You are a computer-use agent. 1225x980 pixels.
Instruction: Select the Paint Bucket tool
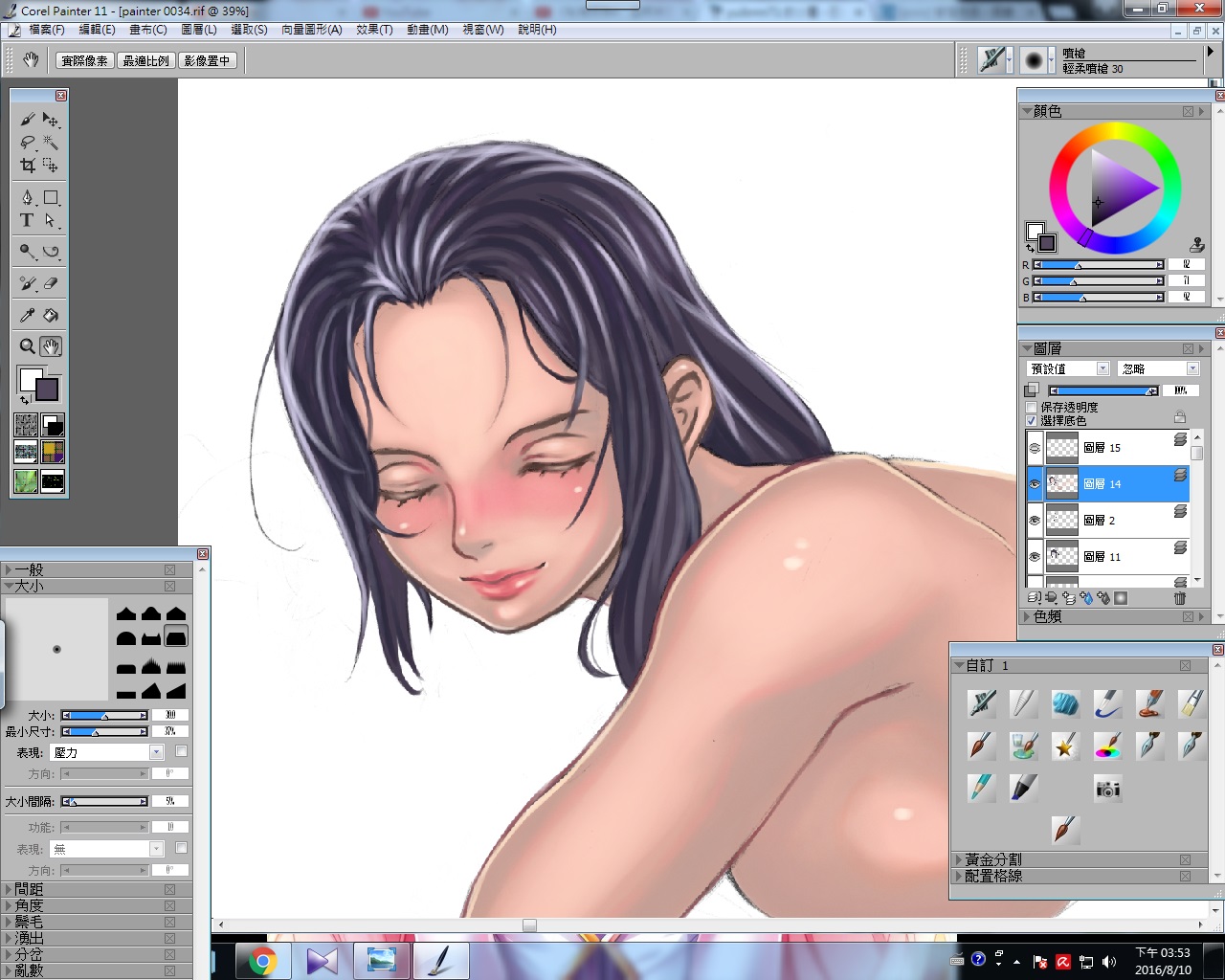click(x=51, y=315)
